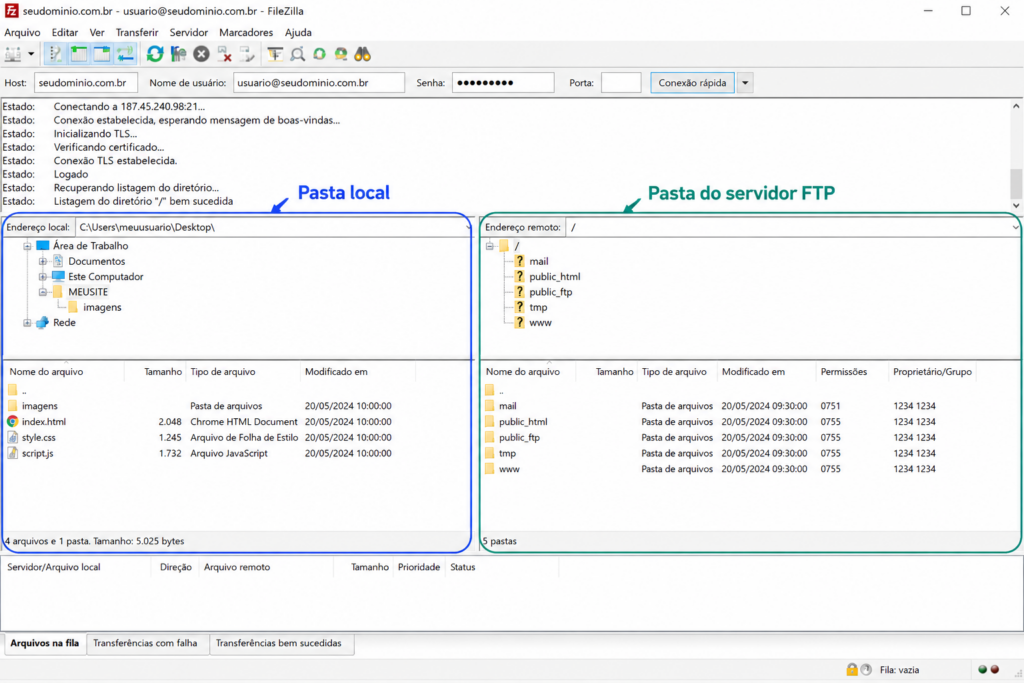Click the Senha password field
1024x683 pixels.
503,83
